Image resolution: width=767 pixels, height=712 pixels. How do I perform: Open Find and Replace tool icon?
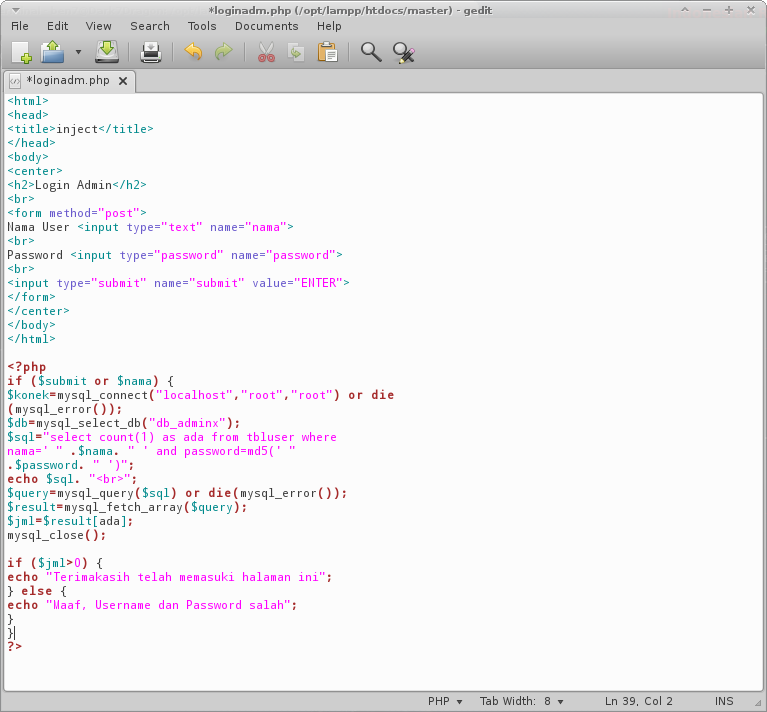tap(403, 52)
